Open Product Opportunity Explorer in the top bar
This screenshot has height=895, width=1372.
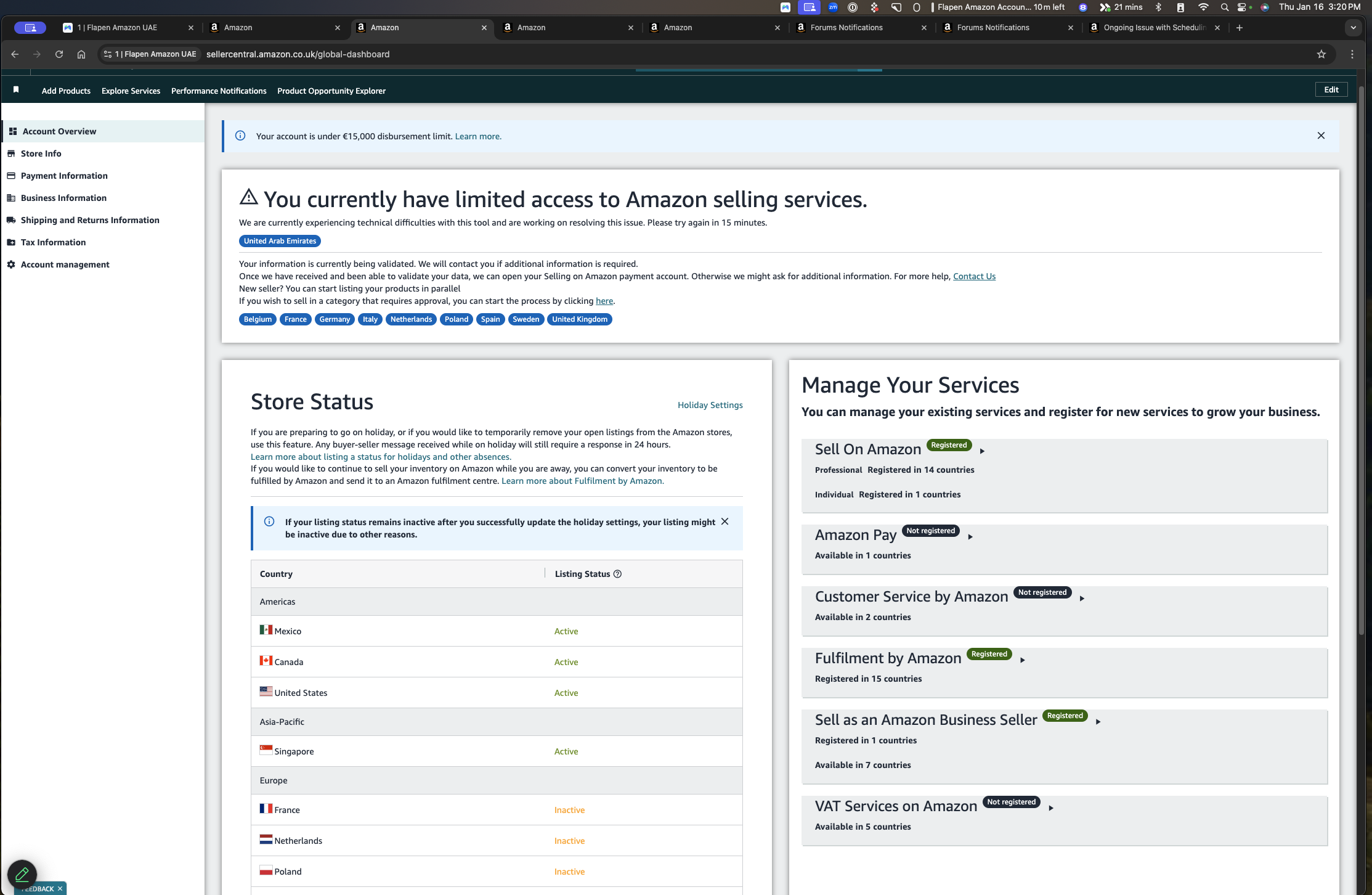(x=331, y=91)
